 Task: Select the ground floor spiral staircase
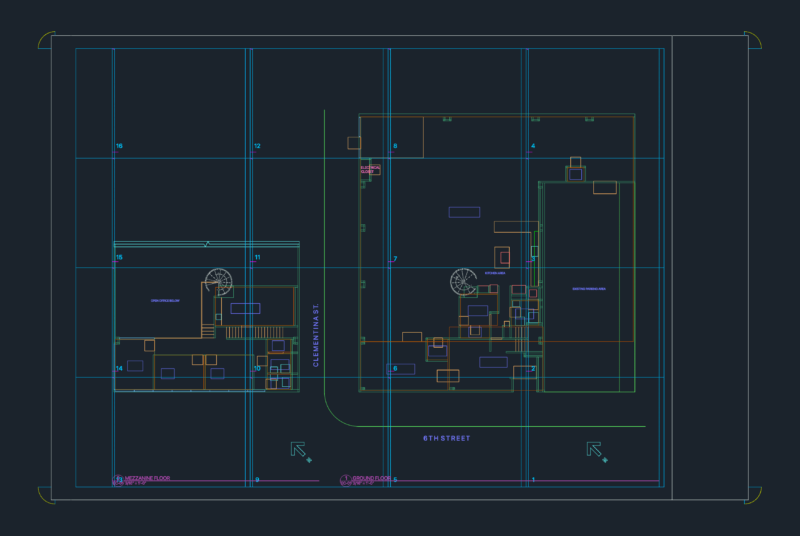(463, 282)
